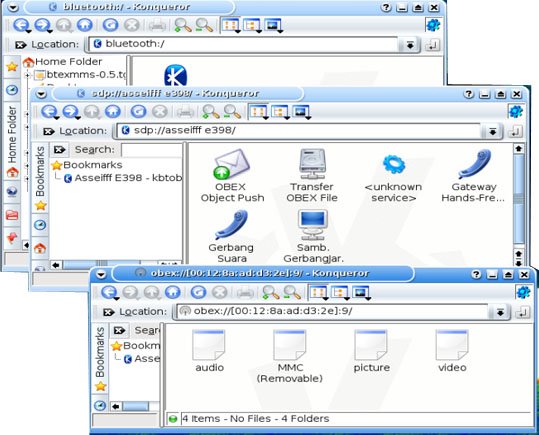Open OBEX Object Push service
This screenshot has width=539, height=435.
(x=232, y=175)
